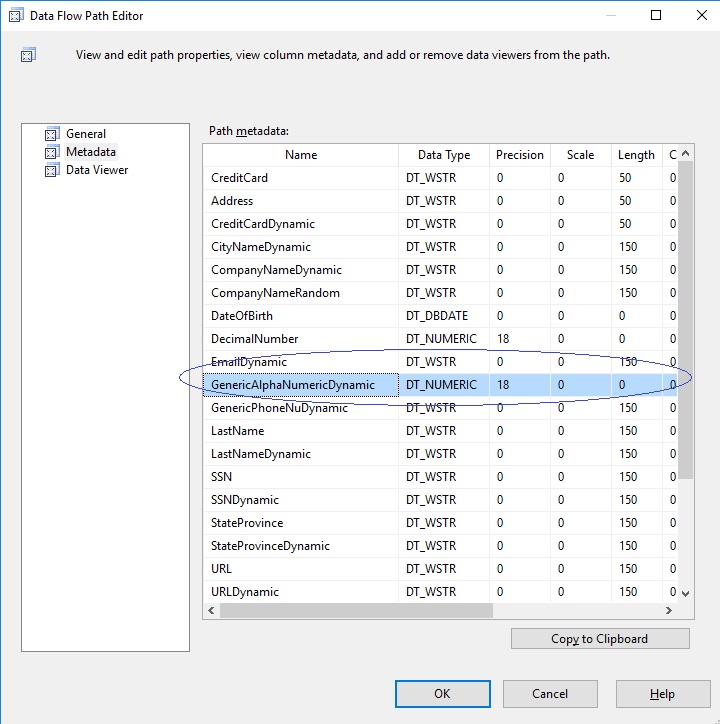This screenshot has width=720, height=724.
Task: Click the vertical scrollbar up arrow
Action: pyautogui.click(x=685, y=153)
